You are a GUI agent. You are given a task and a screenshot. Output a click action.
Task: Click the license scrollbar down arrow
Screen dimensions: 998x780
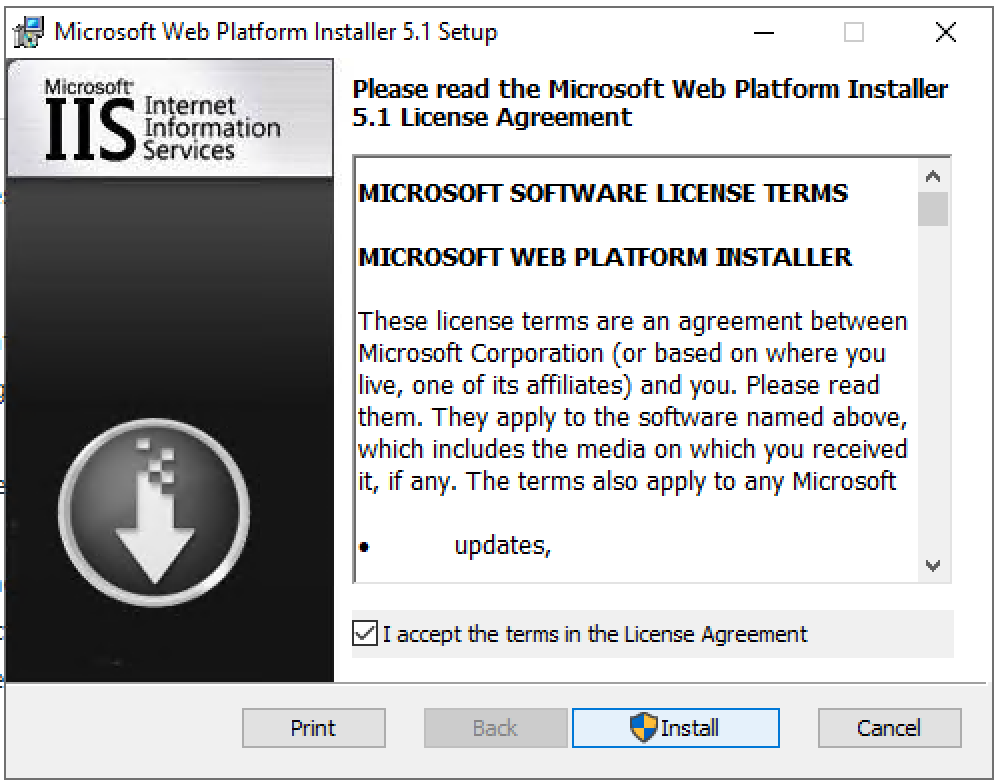[x=933, y=565]
